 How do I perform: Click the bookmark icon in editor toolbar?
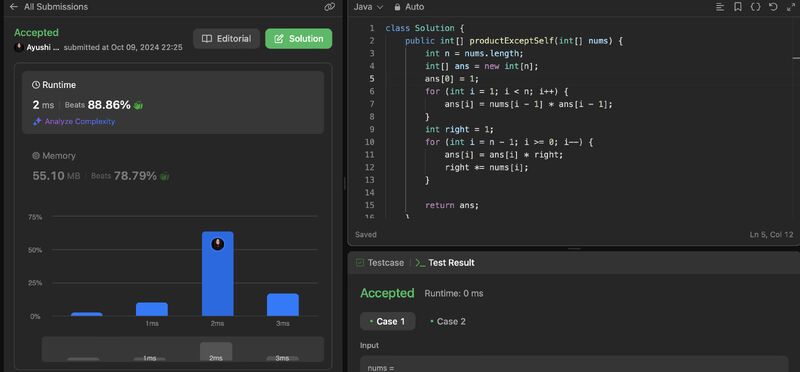(x=738, y=7)
